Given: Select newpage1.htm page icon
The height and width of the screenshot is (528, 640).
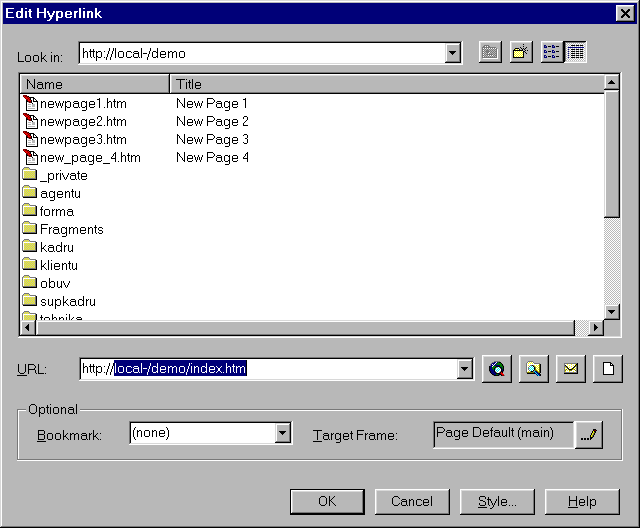Looking at the screenshot, I should pos(30,103).
